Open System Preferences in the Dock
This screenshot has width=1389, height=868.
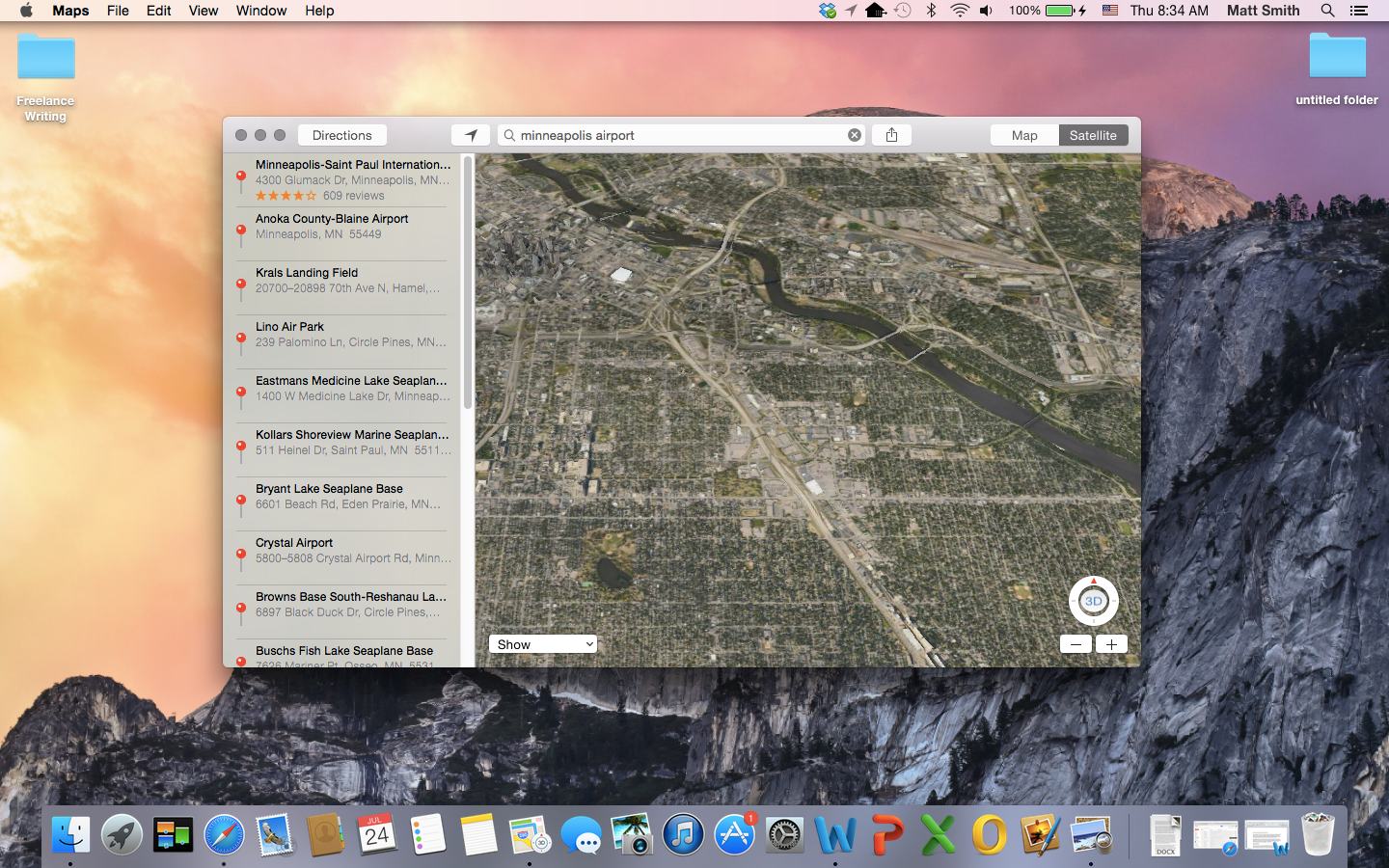pyautogui.click(x=785, y=834)
